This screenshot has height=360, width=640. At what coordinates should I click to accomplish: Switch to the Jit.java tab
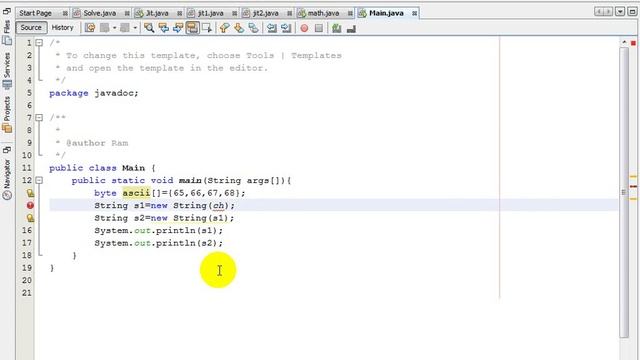coord(157,13)
